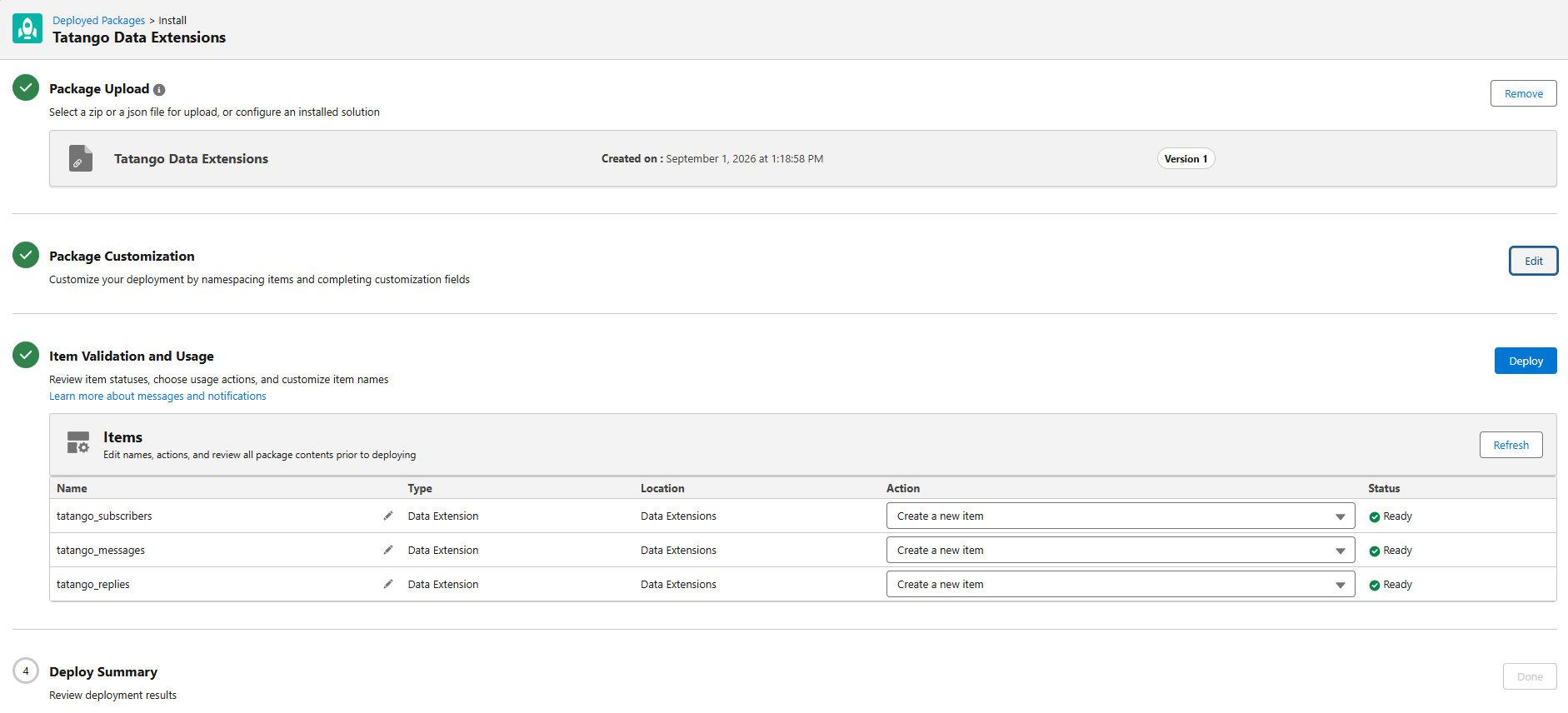Click the Created on date text
Image resolution: width=1568 pixels, height=713 pixels.
(x=712, y=158)
